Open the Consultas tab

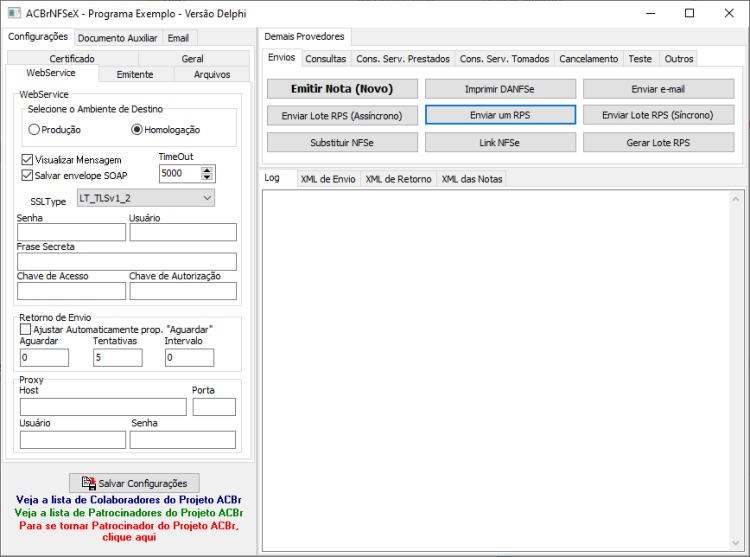point(326,59)
